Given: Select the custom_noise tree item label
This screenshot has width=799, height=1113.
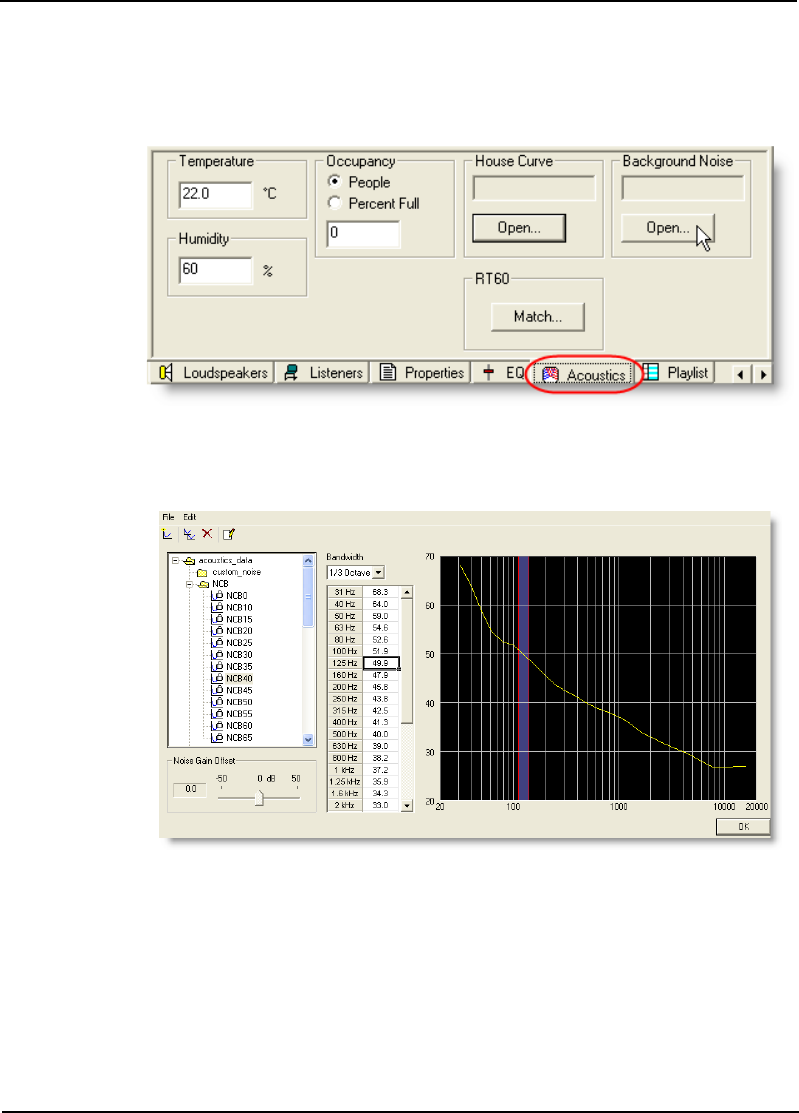Looking at the screenshot, I should 236,572.
